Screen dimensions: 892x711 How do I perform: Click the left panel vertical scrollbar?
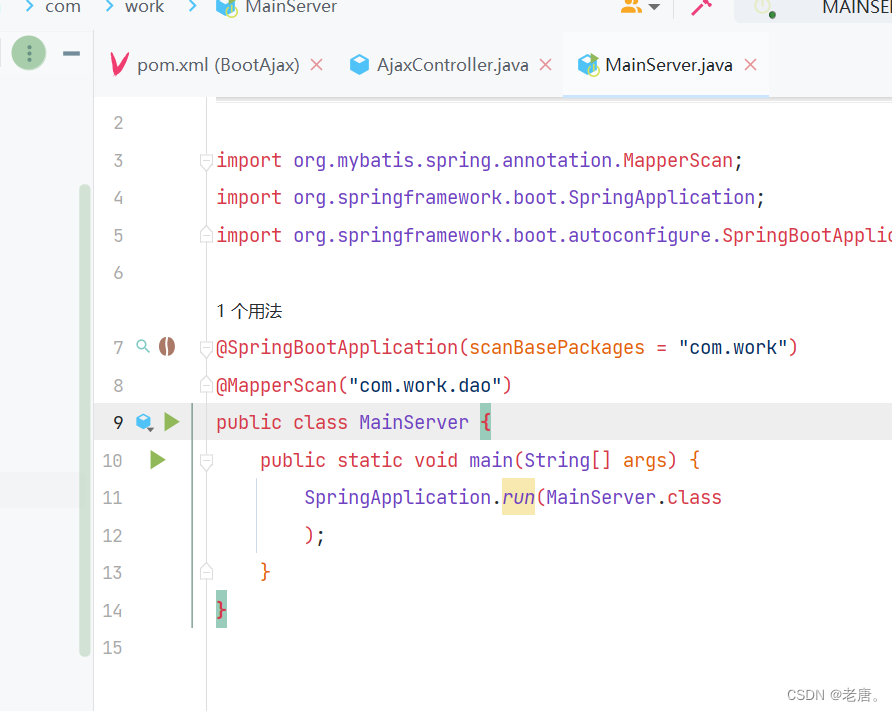(x=85, y=420)
